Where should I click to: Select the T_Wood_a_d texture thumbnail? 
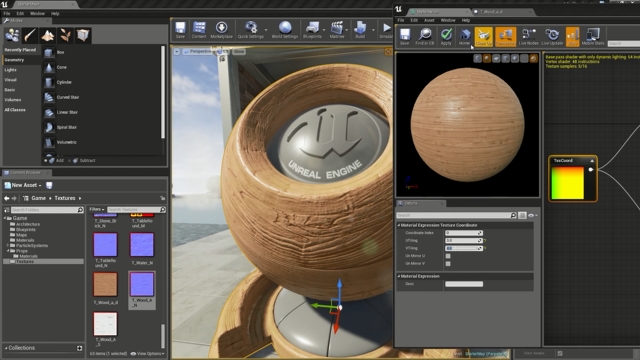(x=105, y=284)
